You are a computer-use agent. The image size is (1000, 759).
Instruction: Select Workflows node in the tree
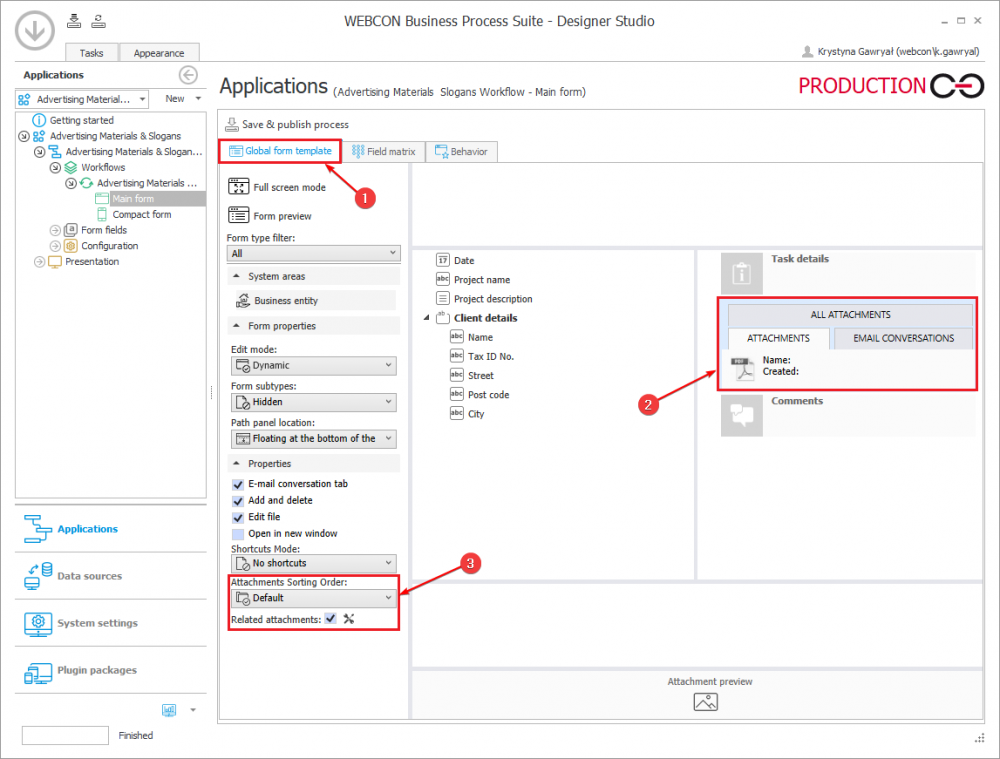click(103, 167)
